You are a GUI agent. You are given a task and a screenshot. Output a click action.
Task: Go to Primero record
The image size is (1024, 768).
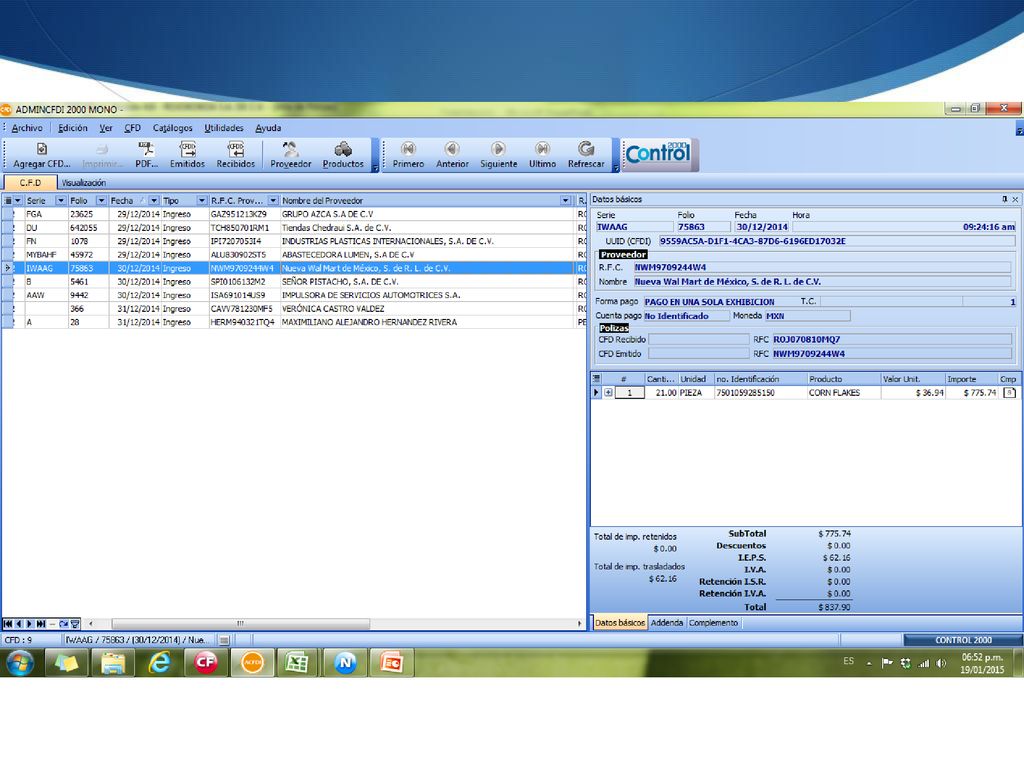pos(408,155)
